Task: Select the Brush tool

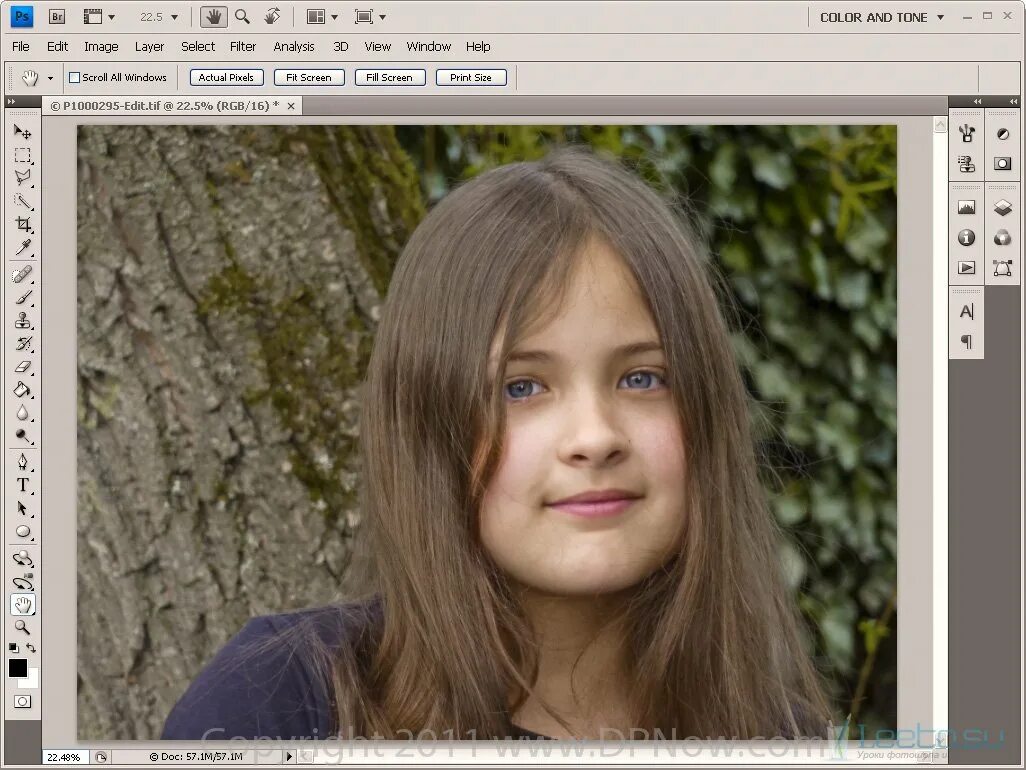Action: point(23,298)
